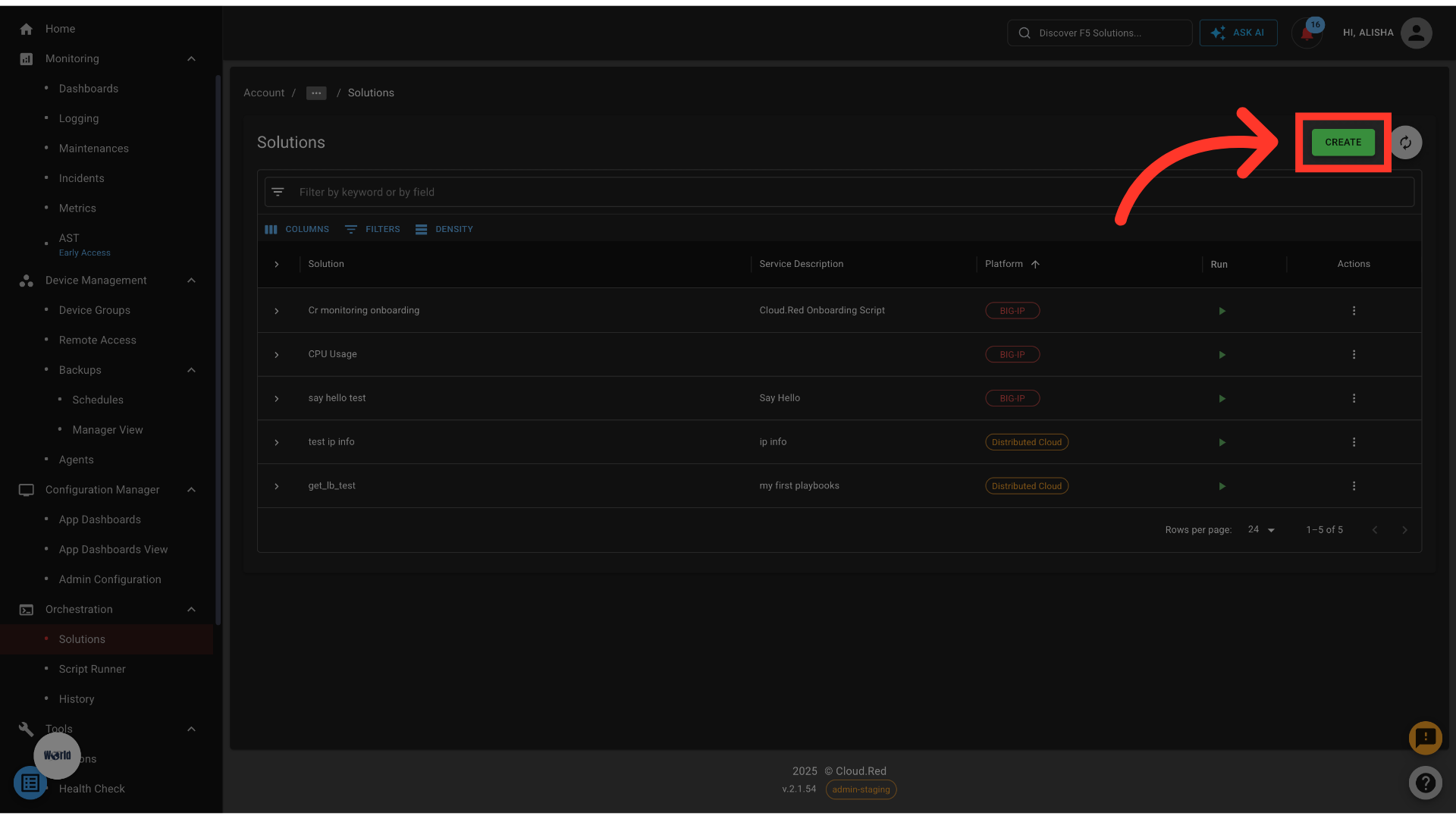Image resolution: width=1456 pixels, height=819 pixels.
Task: Click the Ask AI button
Action: tap(1238, 33)
